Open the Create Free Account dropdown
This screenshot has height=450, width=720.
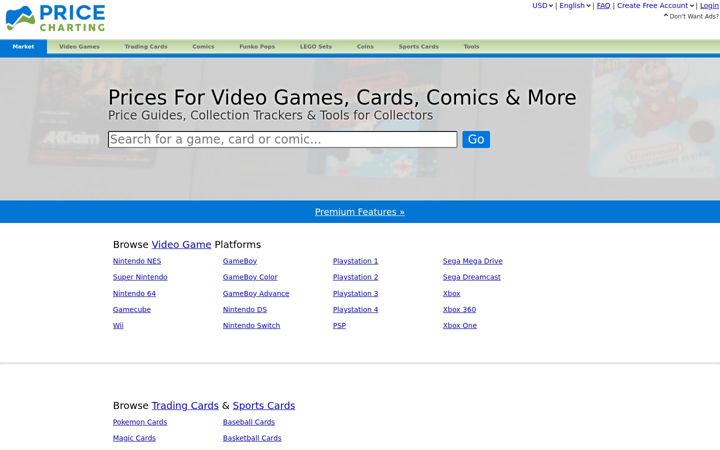[x=655, y=6]
